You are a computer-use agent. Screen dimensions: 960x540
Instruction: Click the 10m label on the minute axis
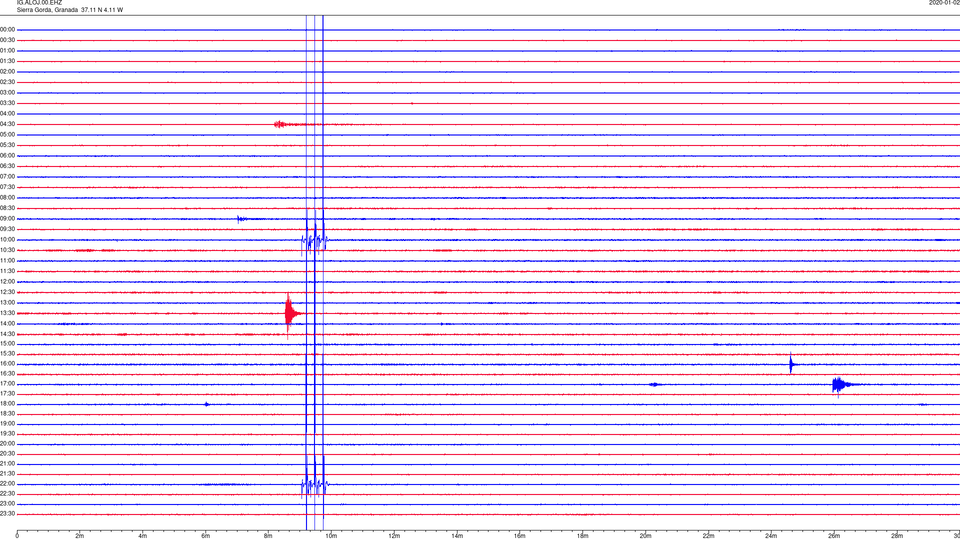[x=331, y=536]
